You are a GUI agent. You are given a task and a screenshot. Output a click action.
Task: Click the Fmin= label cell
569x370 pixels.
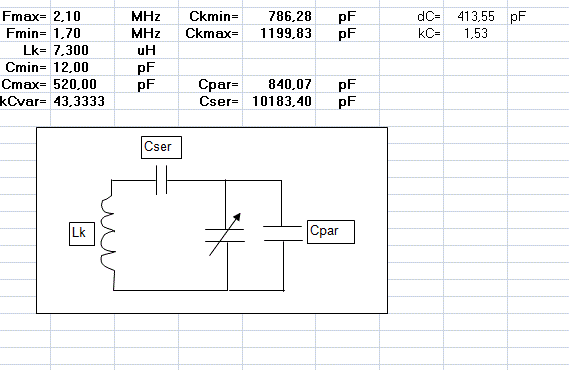click(25, 33)
